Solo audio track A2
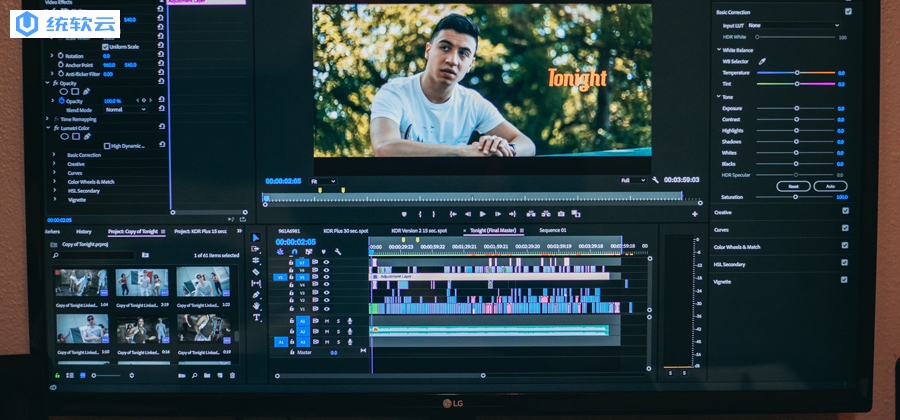The image size is (900, 420). pyautogui.click(x=338, y=331)
